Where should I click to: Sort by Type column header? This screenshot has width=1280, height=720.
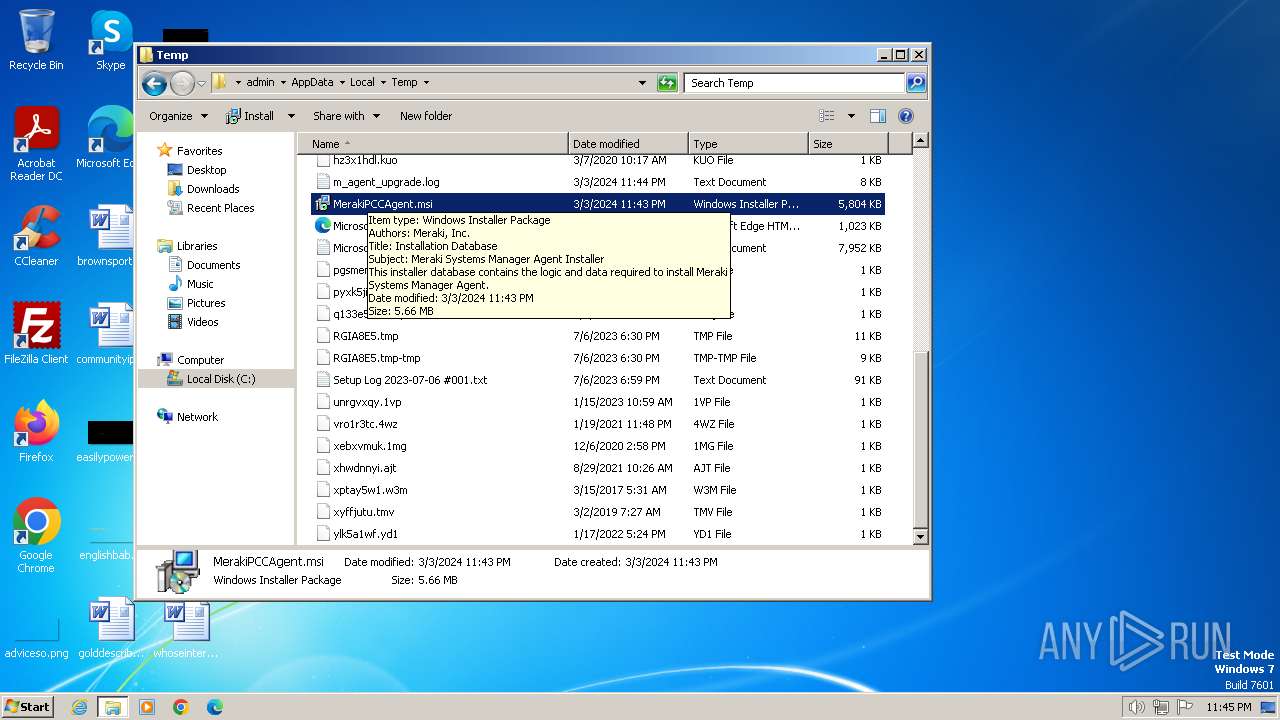(748, 144)
